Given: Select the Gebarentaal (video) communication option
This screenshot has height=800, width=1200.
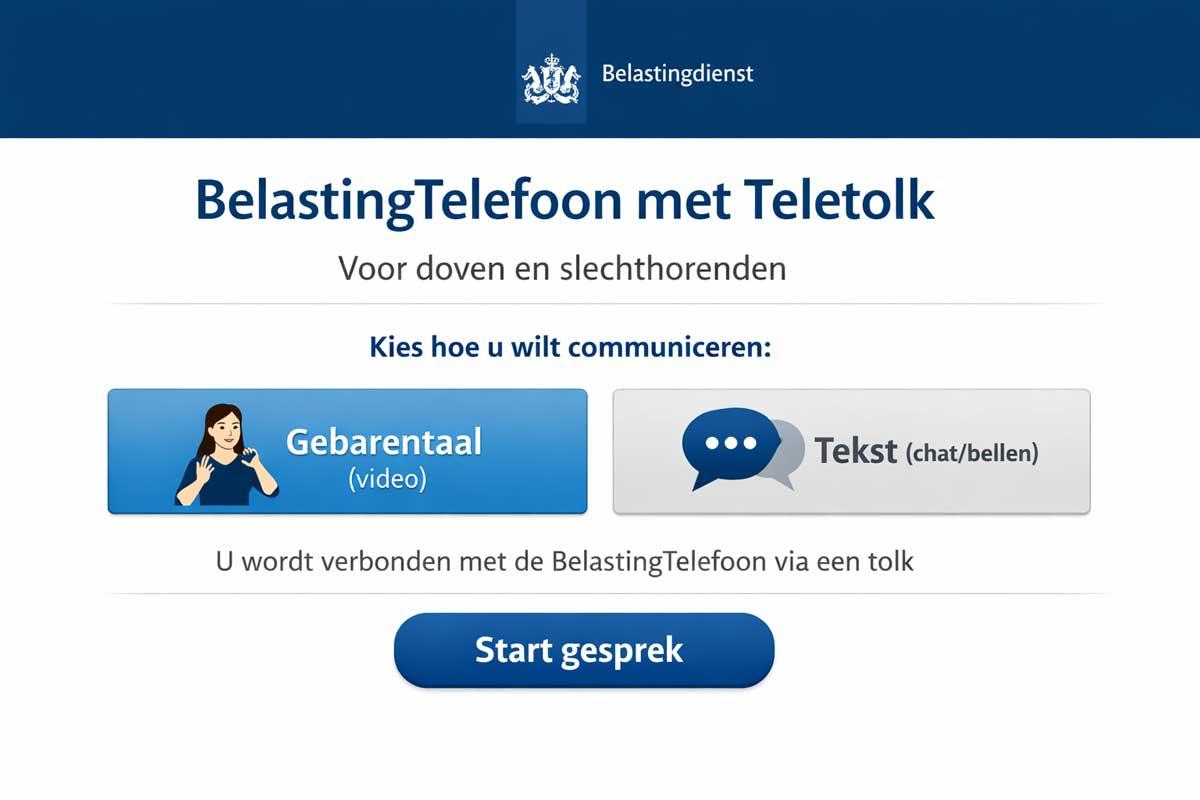Looking at the screenshot, I should (x=348, y=451).
